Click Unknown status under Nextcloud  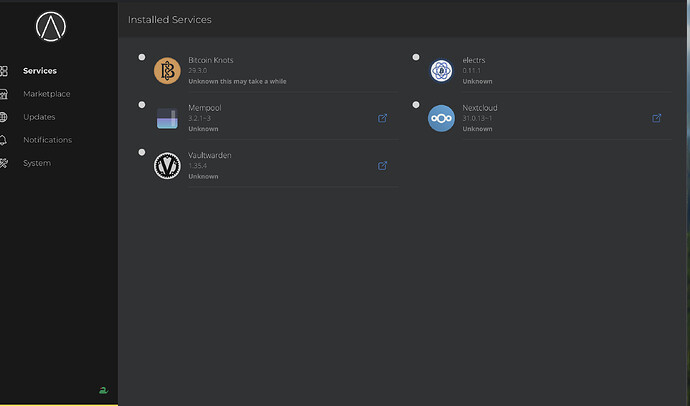pos(477,129)
